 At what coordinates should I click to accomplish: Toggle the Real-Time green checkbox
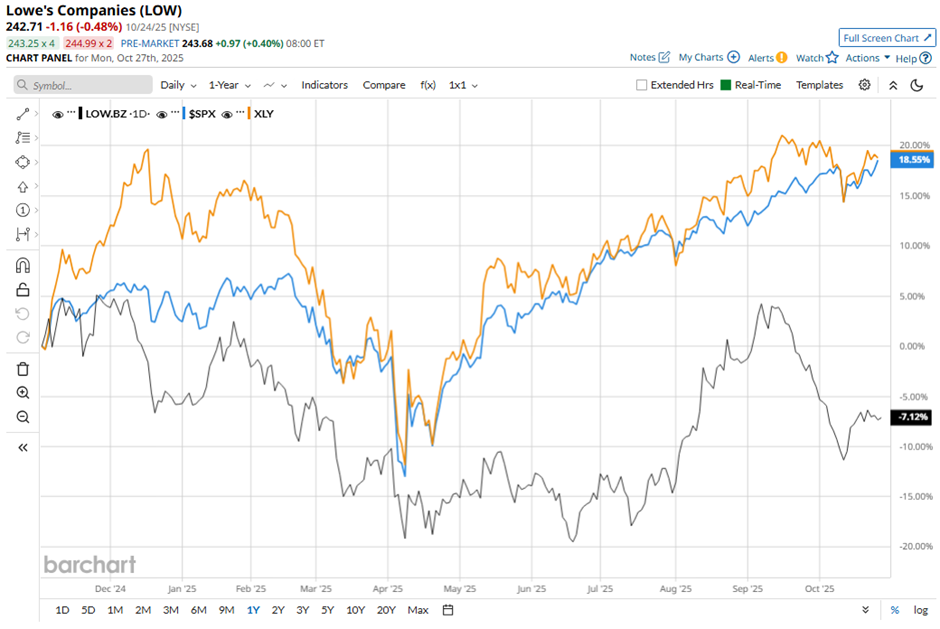(x=725, y=85)
